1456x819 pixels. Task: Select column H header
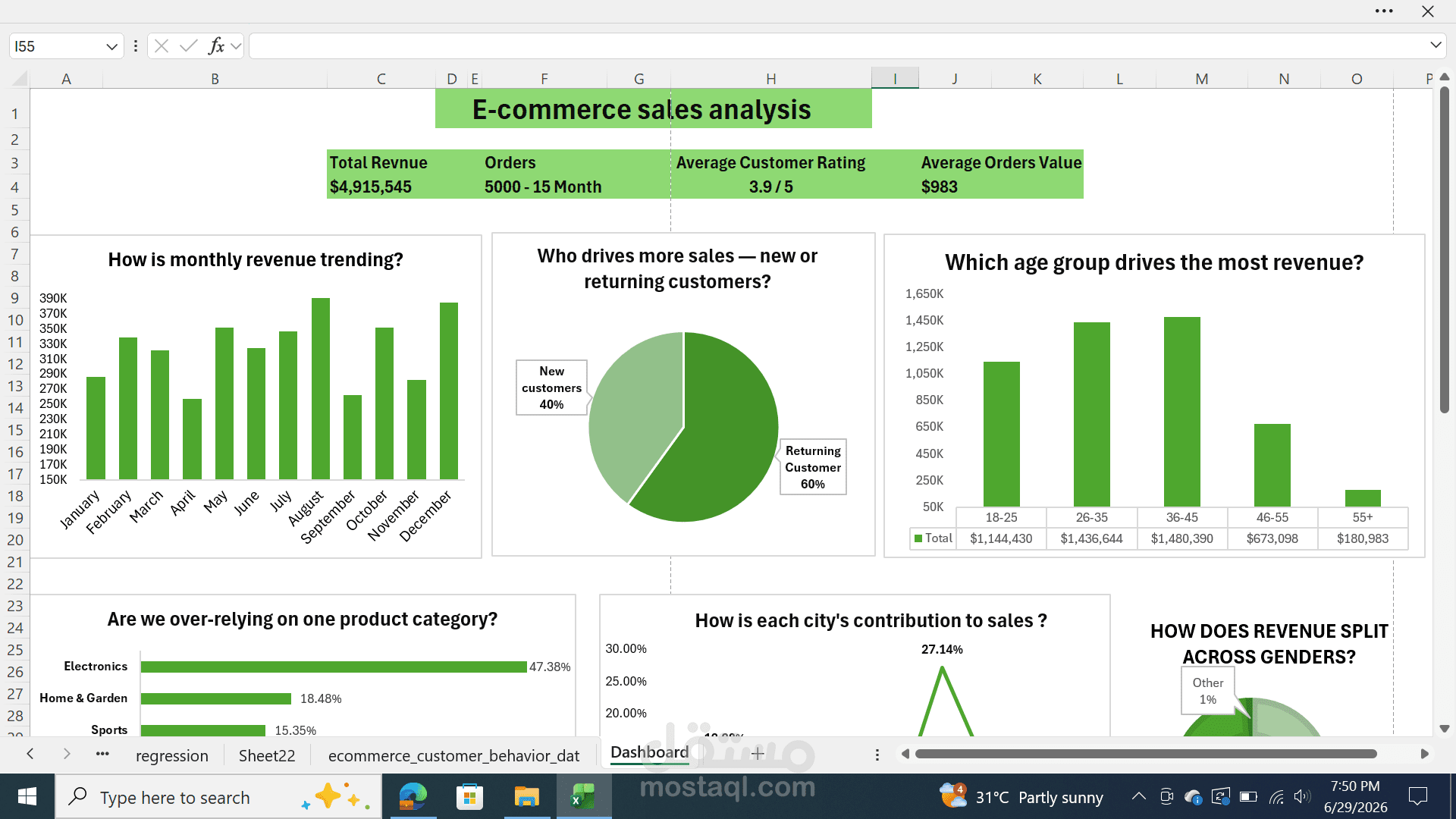(x=770, y=79)
